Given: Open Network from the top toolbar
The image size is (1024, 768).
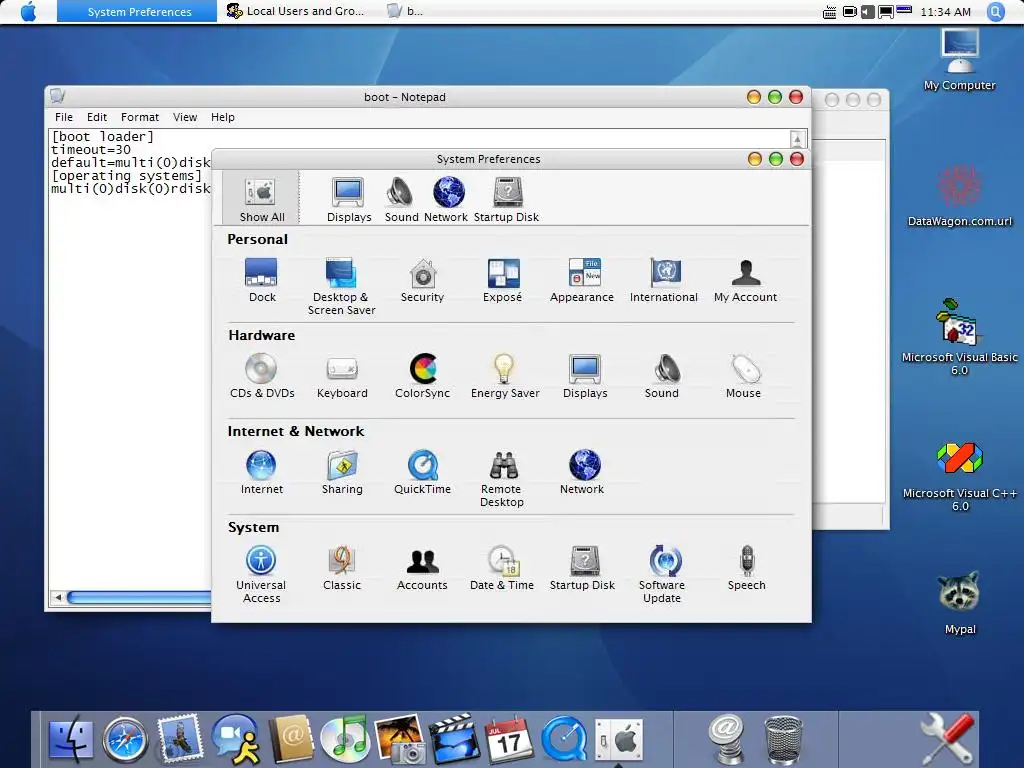Looking at the screenshot, I should [447, 199].
